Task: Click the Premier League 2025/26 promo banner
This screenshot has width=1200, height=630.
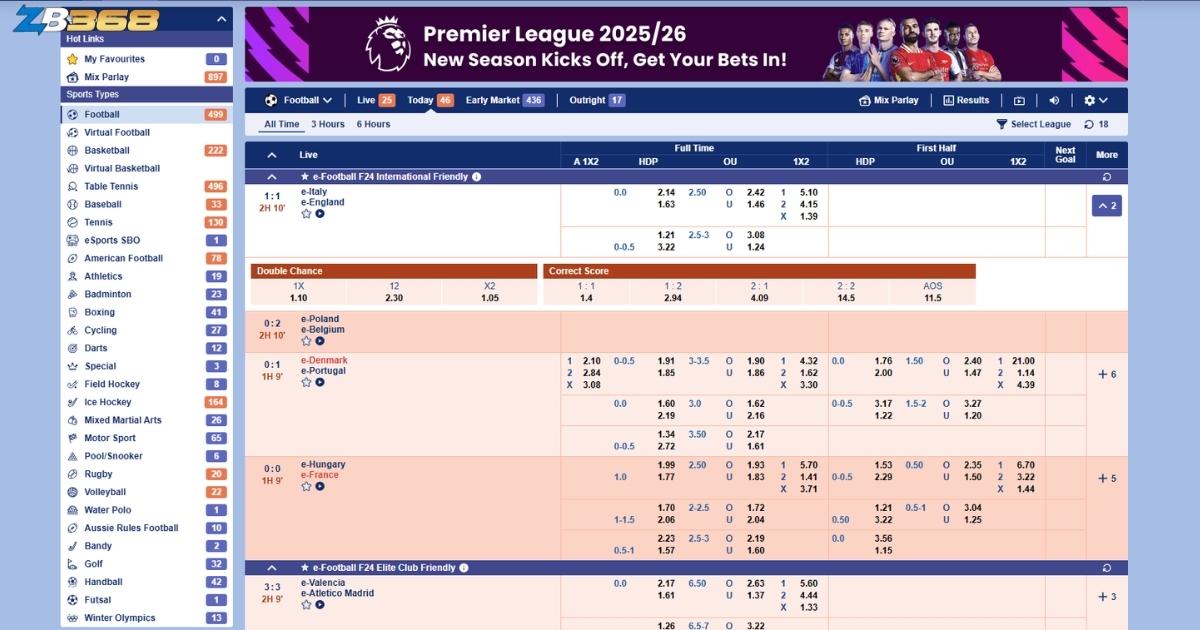Action: pos(685,45)
